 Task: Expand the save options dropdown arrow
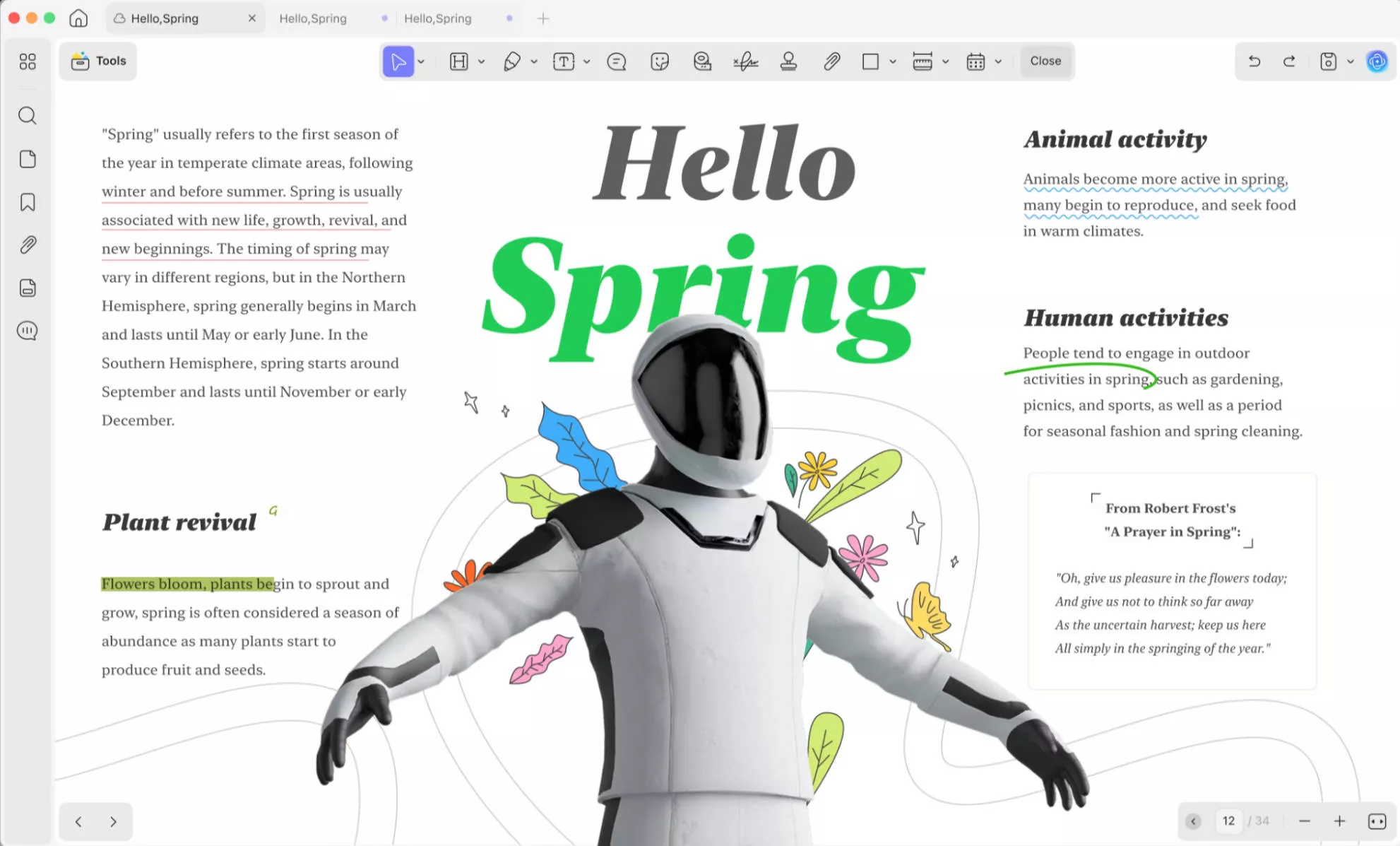click(1351, 61)
